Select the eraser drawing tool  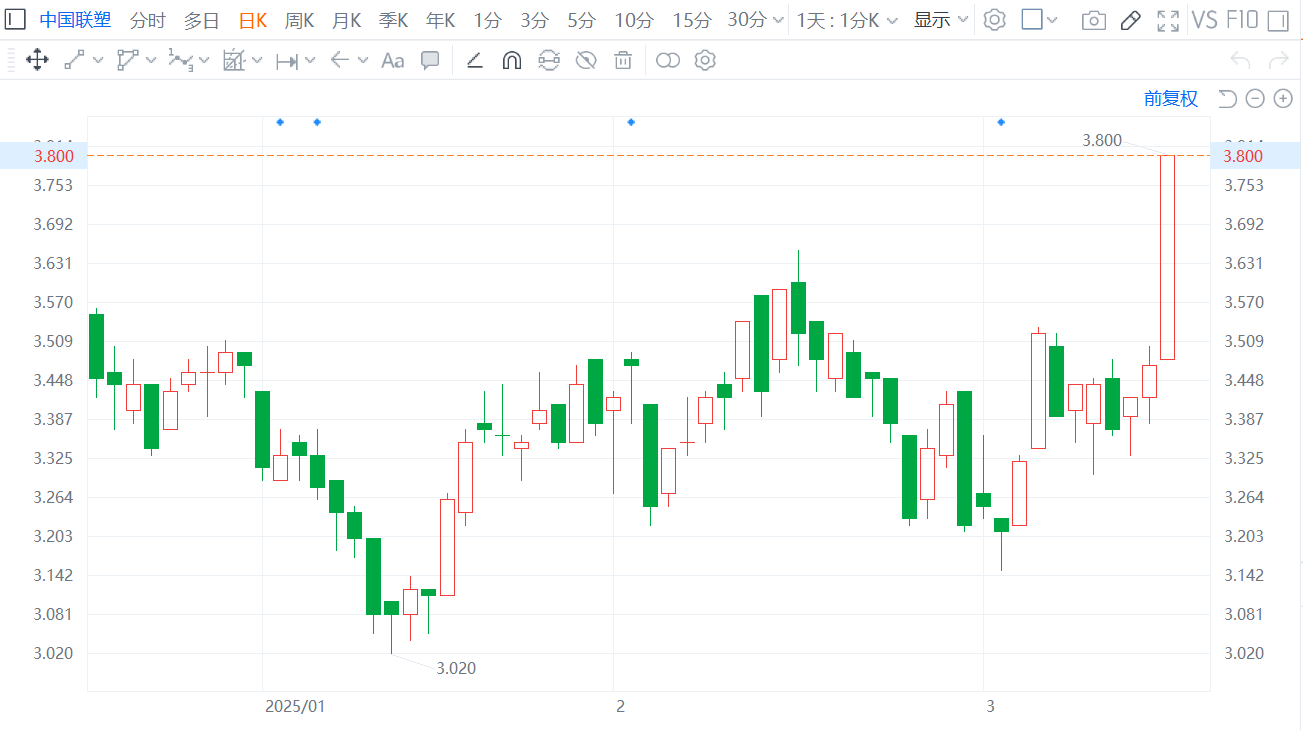coord(475,61)
